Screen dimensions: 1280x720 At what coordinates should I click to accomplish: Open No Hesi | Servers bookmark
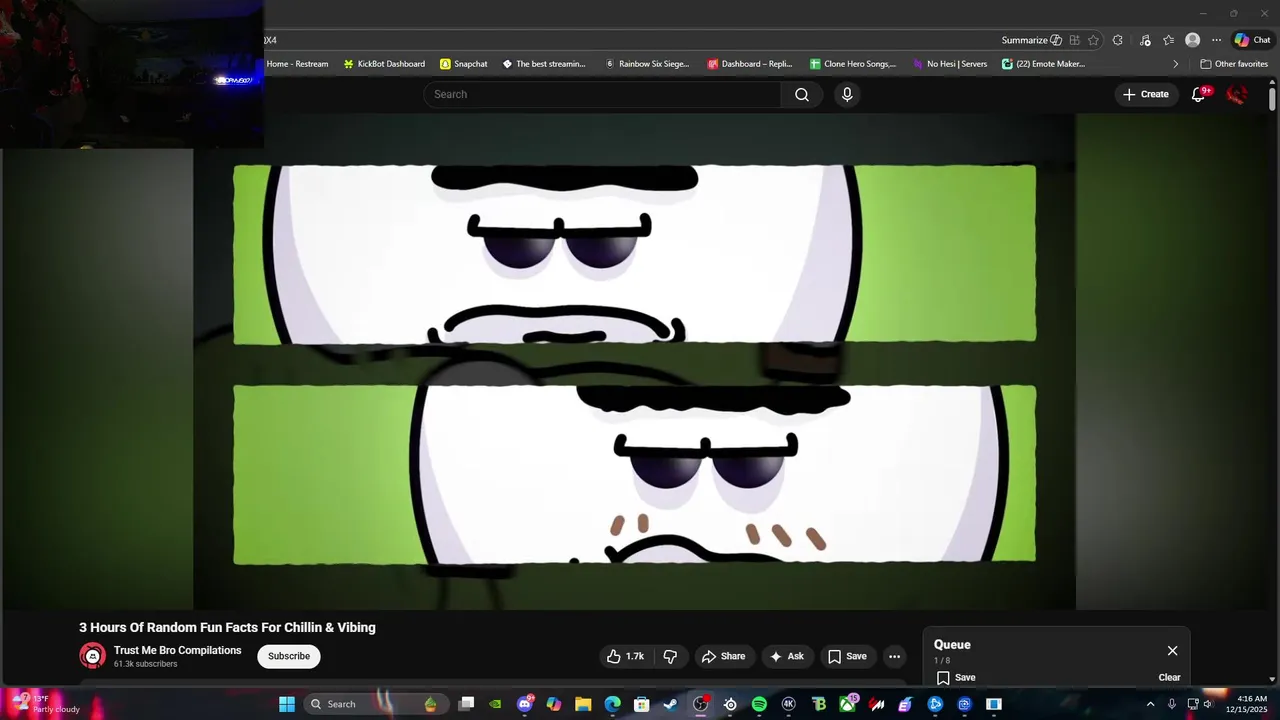click(x=950, y=64)
